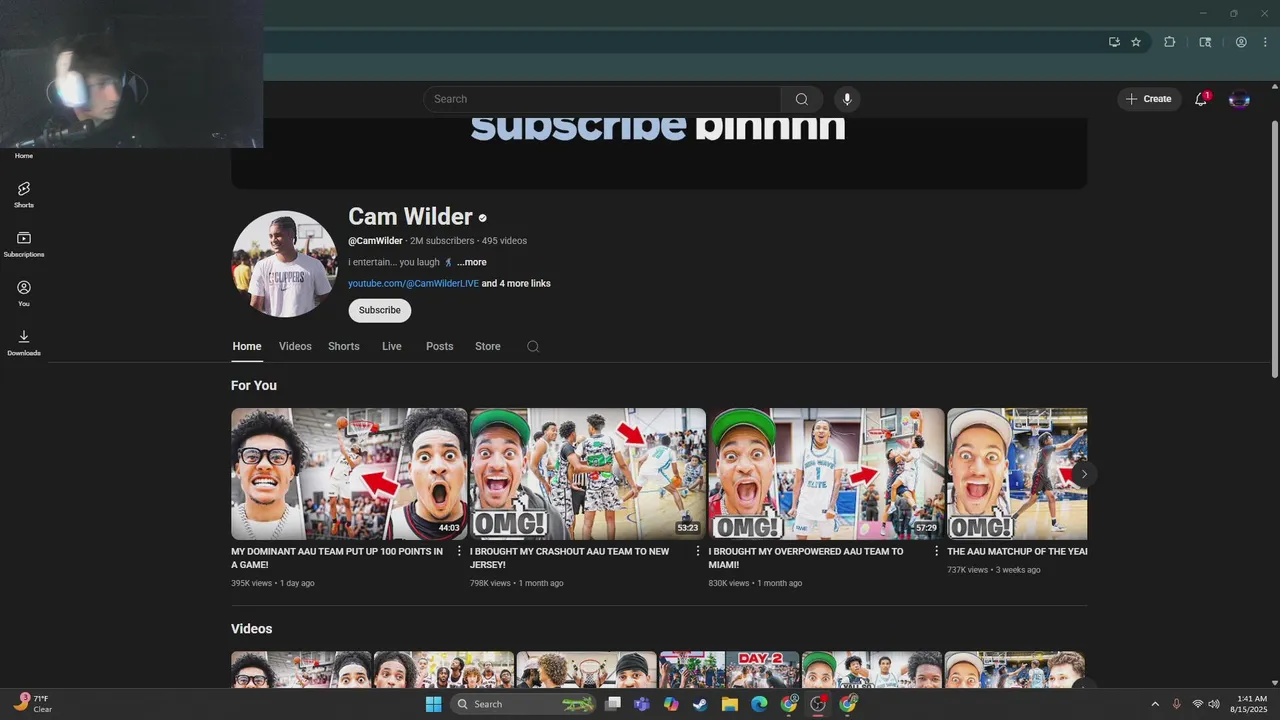The image size is (1280, 720).
Task: Open the 'and 4 more links' link
Action: click(516, 283)
